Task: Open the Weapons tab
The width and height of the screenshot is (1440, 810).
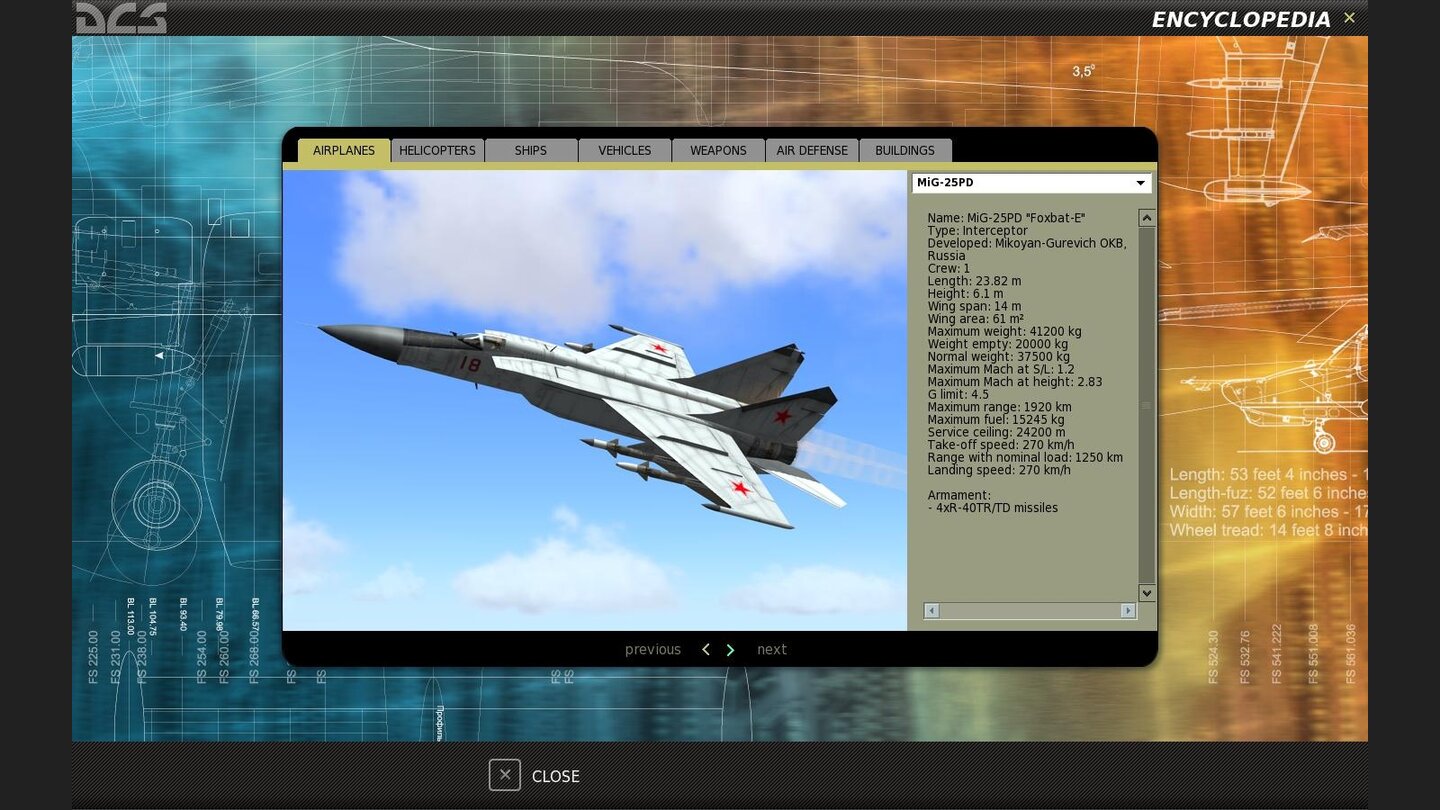Action: tap(718, 150)
